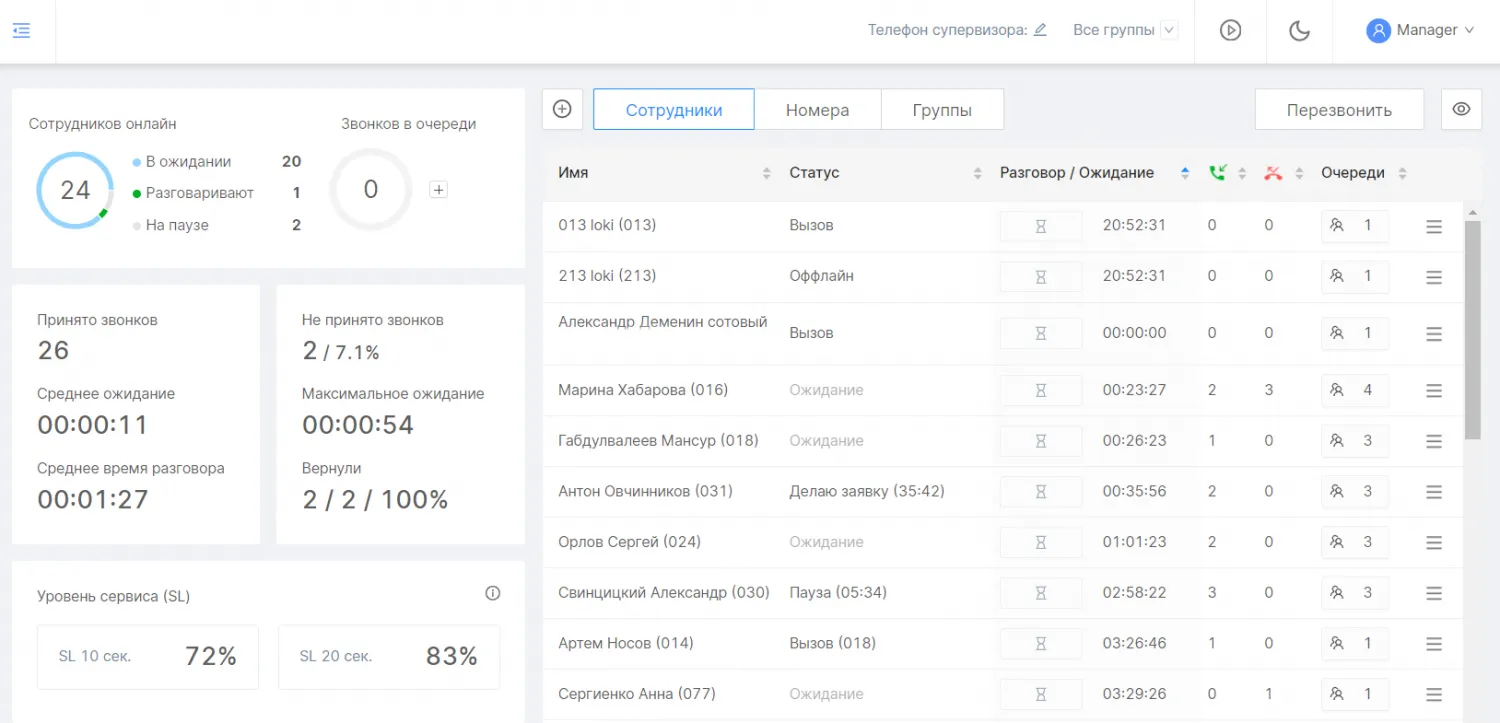Click the sort arrows on Разговор / Ожидание column

(x=1185, y=172)
